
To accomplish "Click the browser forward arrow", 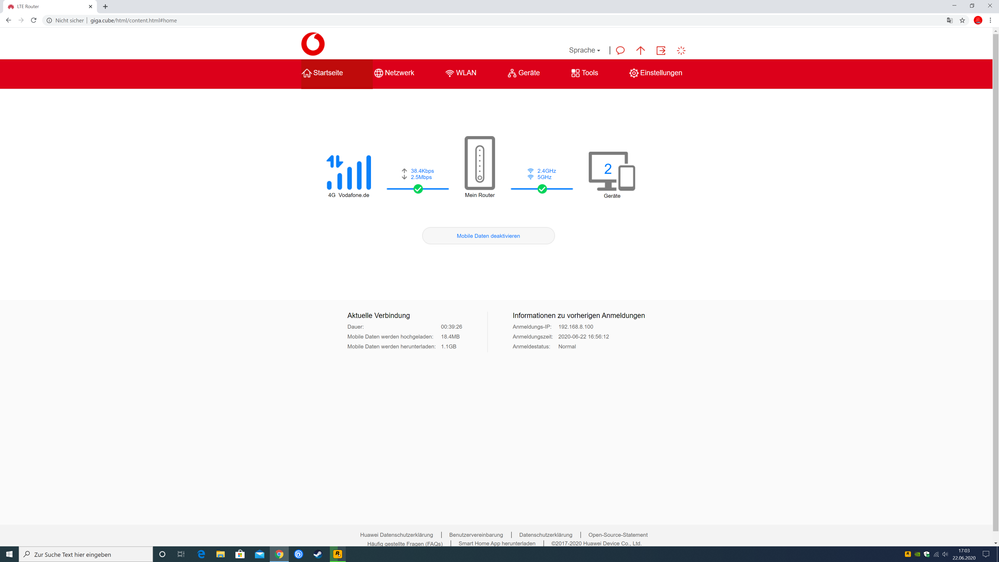I will 21,20.
